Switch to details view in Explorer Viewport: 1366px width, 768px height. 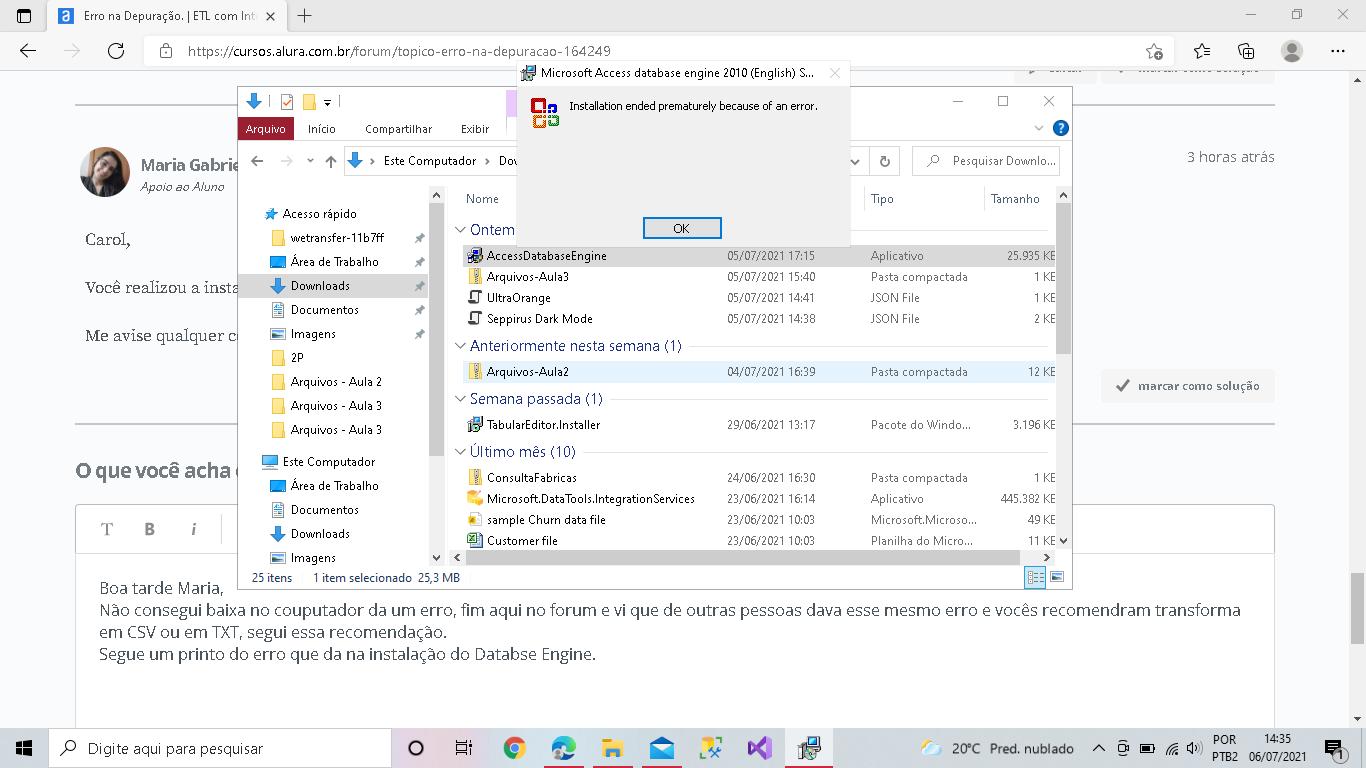(1035, 577)
